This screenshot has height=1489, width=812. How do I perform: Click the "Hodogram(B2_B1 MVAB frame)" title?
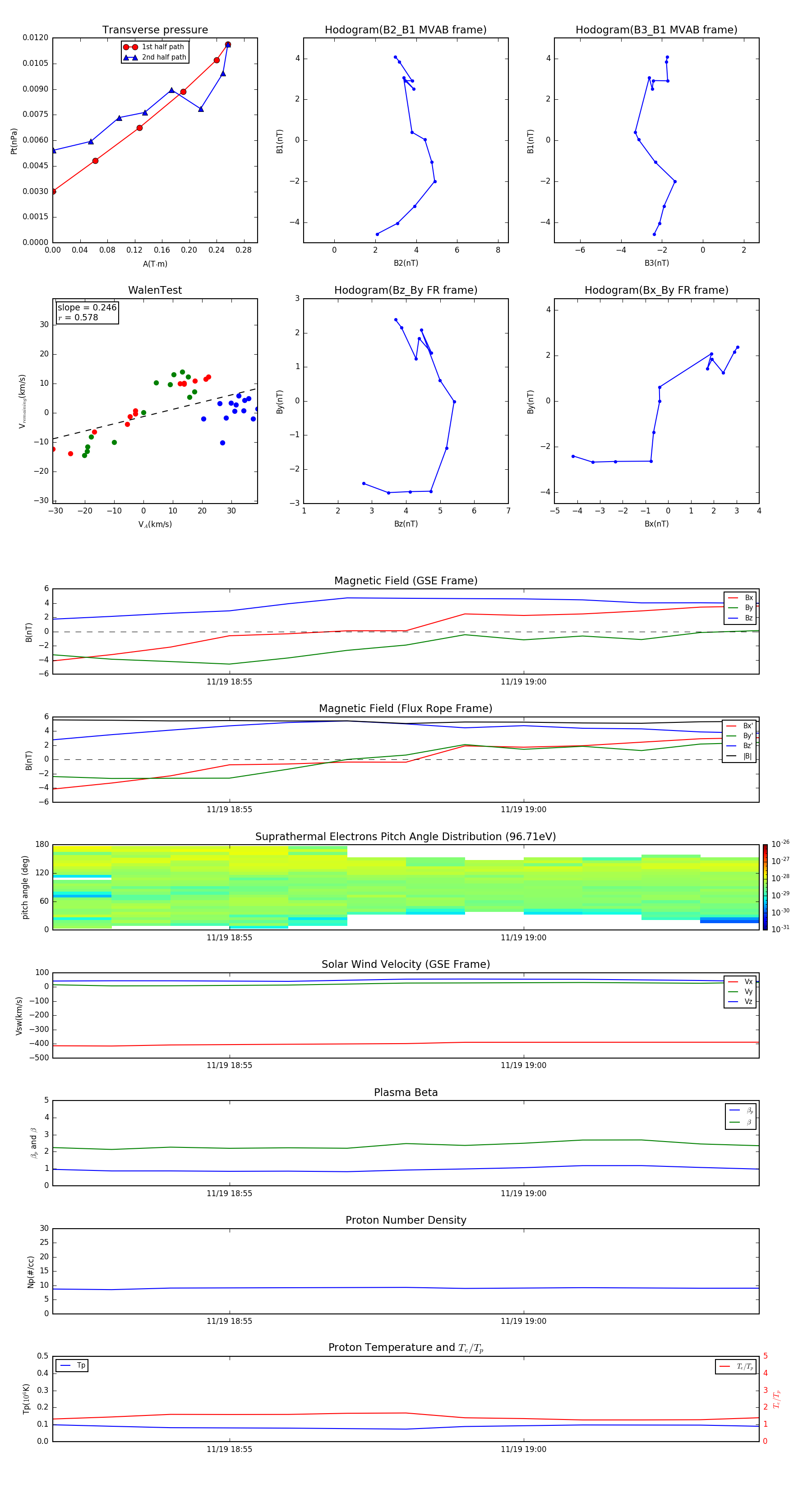[x=406, y=30]
